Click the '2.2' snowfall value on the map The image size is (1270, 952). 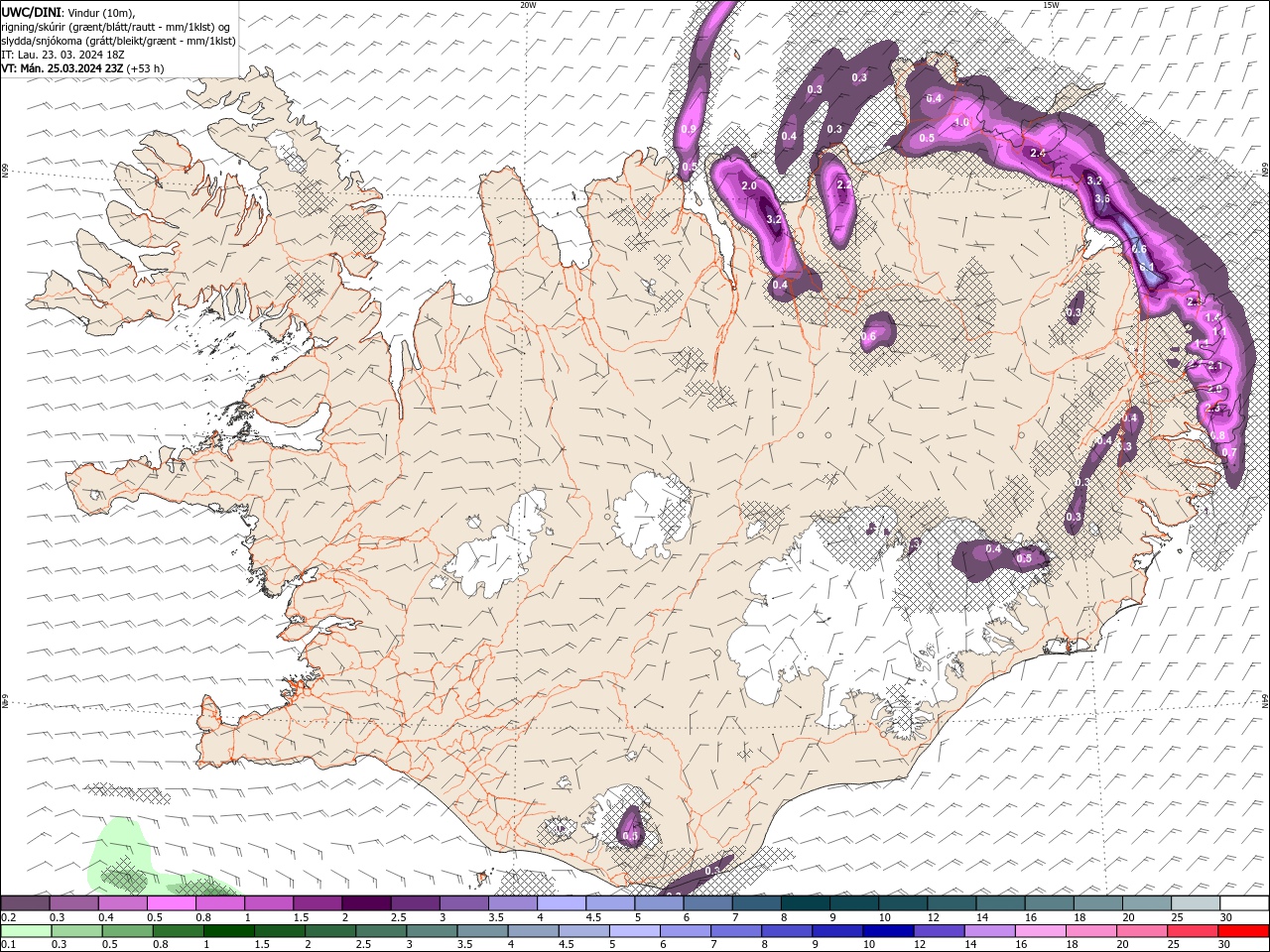click(x=845, y=185)
